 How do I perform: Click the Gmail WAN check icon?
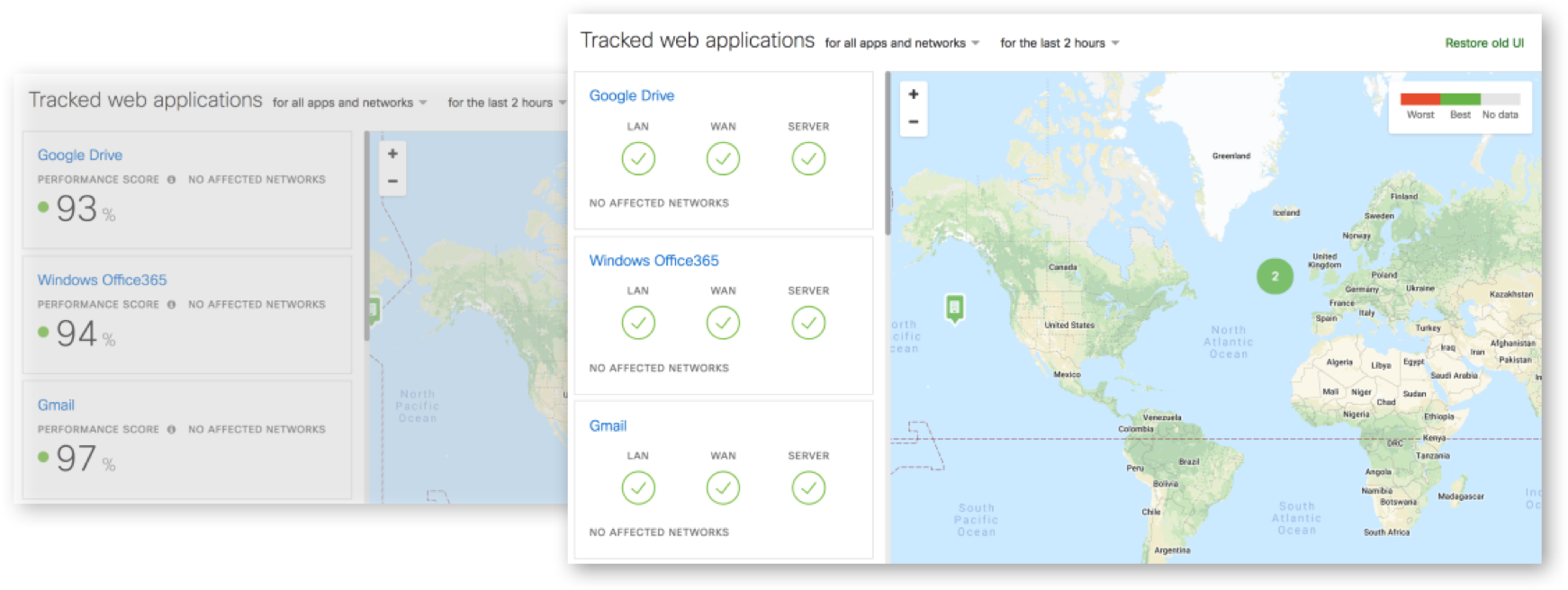(723, 488)
